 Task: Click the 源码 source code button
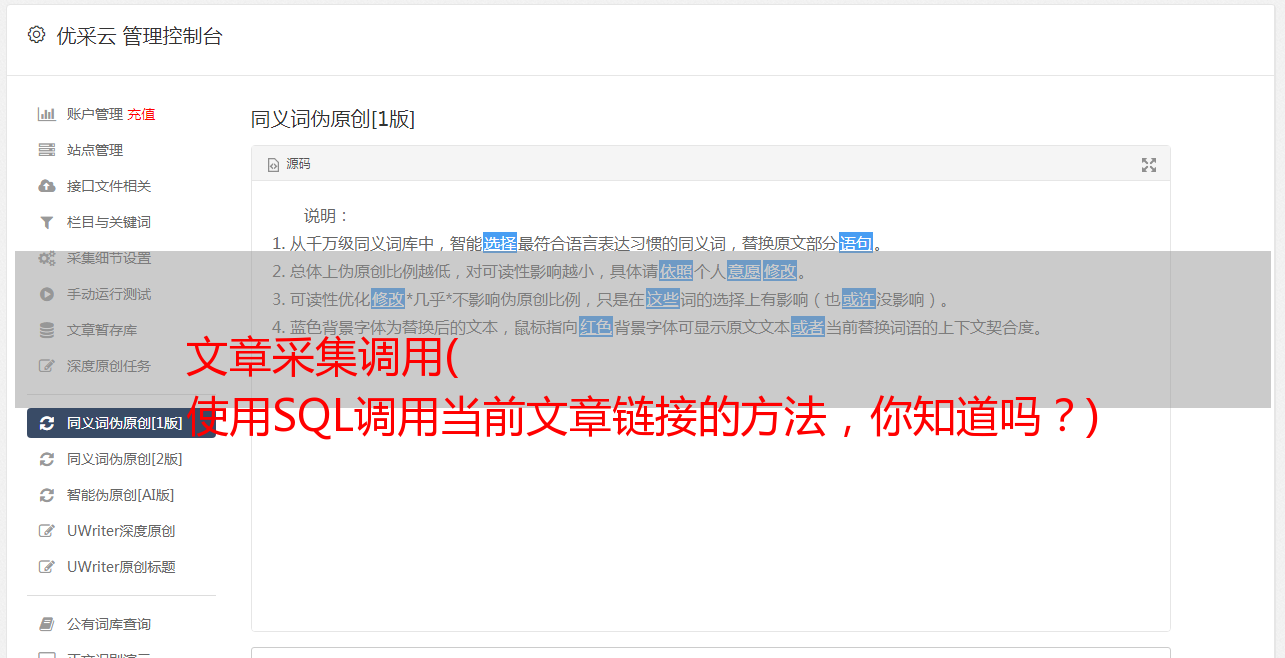pos(289,164)
